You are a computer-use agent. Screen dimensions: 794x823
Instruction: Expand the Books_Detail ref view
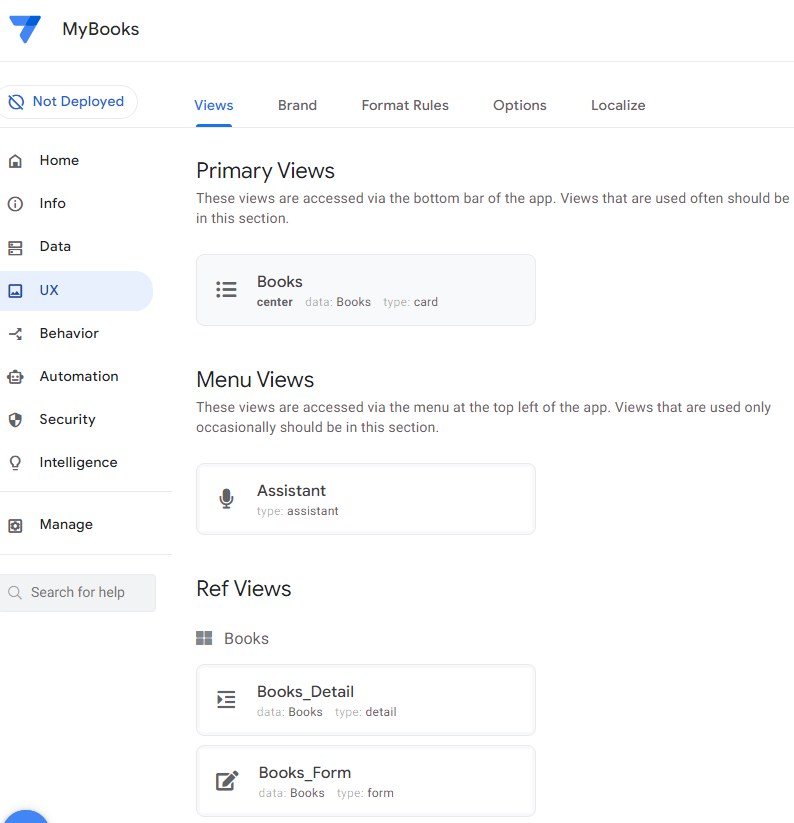click(365, 700)
